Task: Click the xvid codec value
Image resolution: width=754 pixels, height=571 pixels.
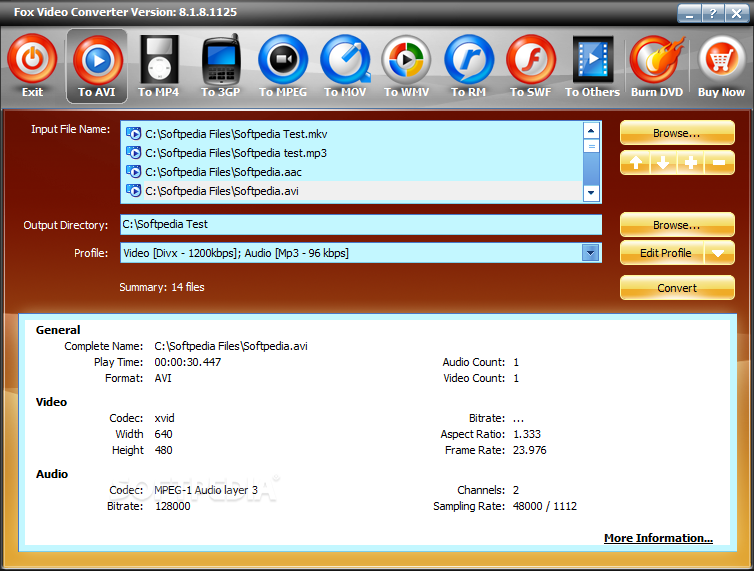Action: point(164,418)
